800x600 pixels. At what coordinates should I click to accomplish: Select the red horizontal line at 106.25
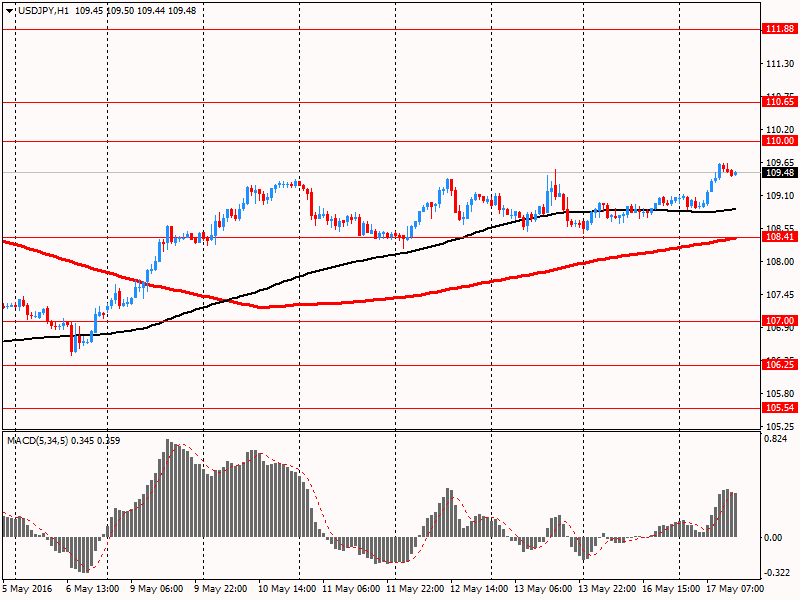382,365
